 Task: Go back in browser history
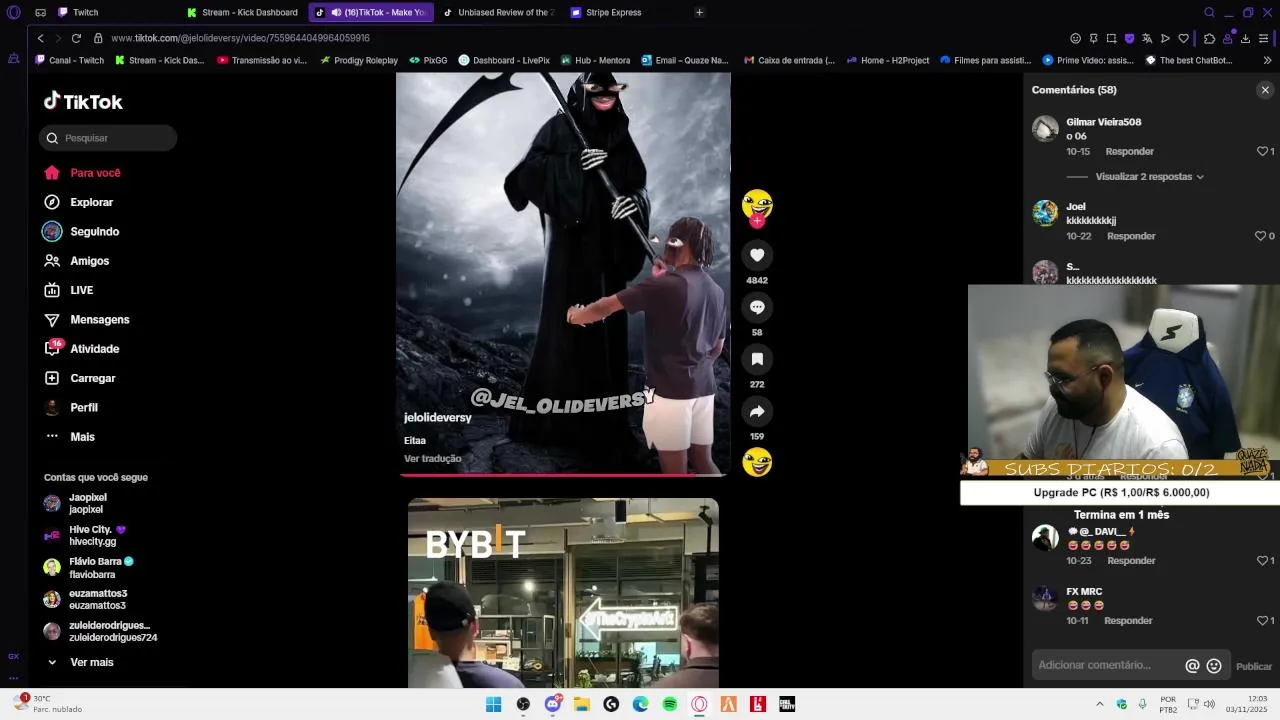(x=40, y=38)
